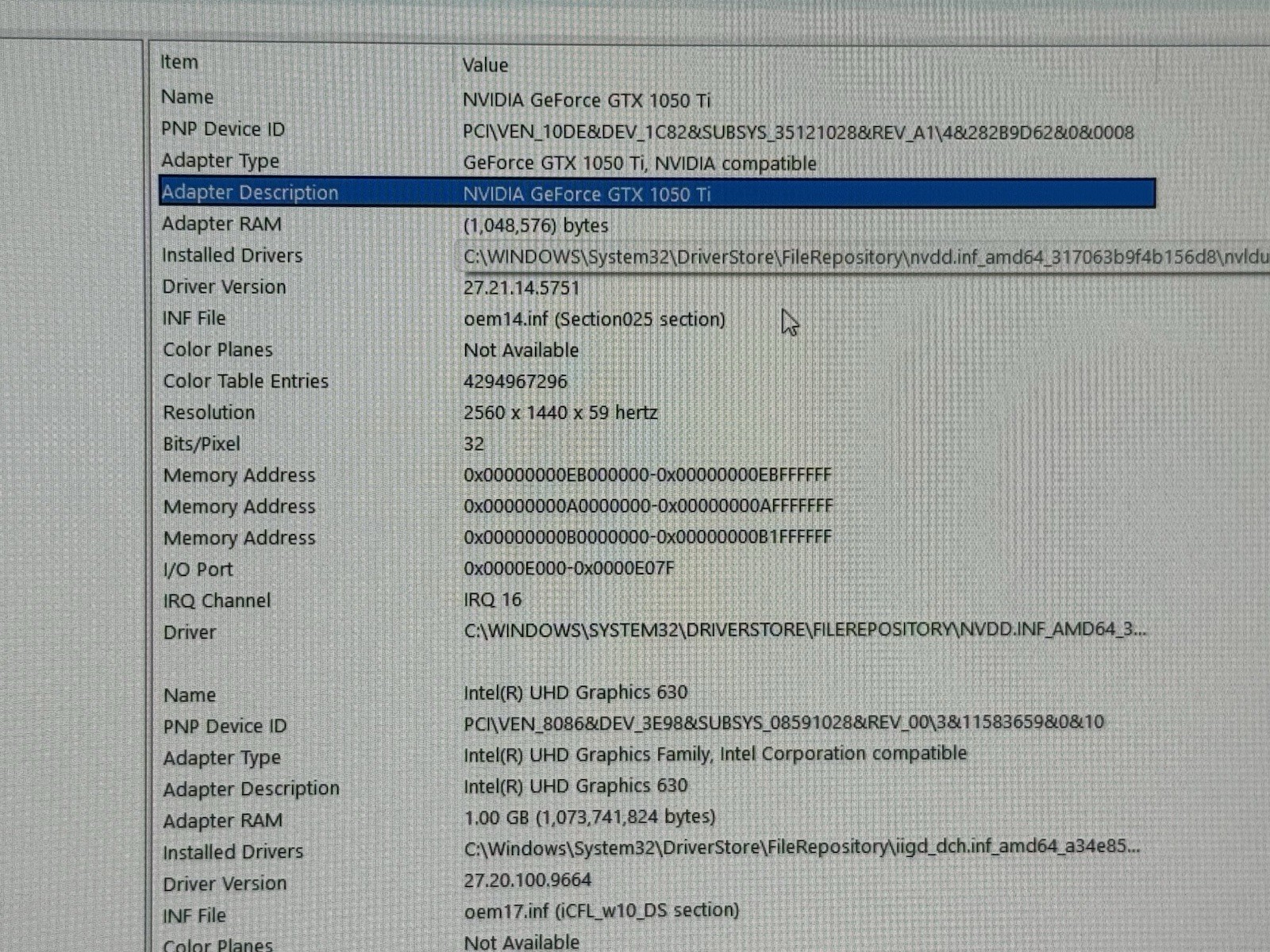
Task: Click the Bits/Pixel row label
Action: pos(202,444)
